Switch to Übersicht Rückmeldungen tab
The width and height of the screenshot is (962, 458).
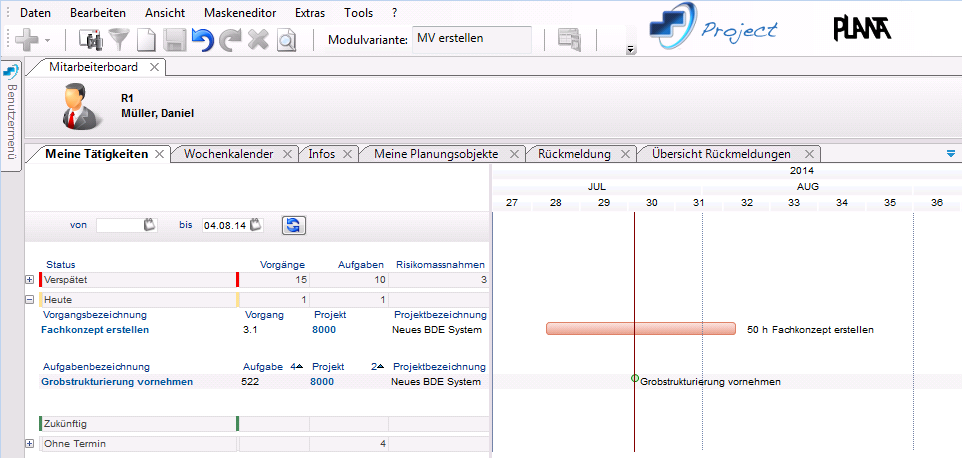point(722,154)
